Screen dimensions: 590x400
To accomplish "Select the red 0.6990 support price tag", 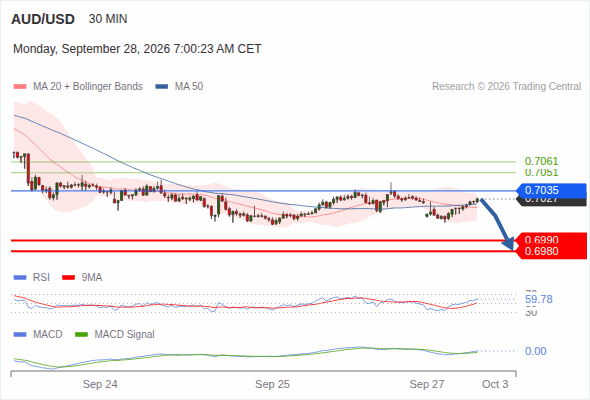I will [x=551, y=239].
